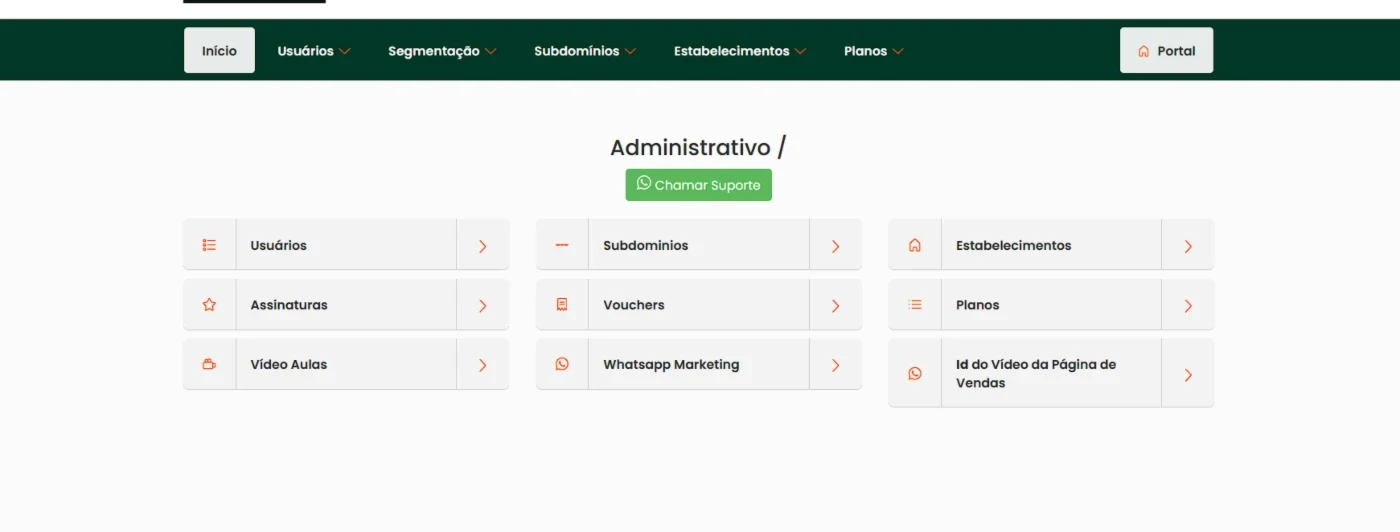This screenshot has height=532, width=1400.
Task: Expand the Usuários dropdown in navbar
Action: [x=314, y=51]
